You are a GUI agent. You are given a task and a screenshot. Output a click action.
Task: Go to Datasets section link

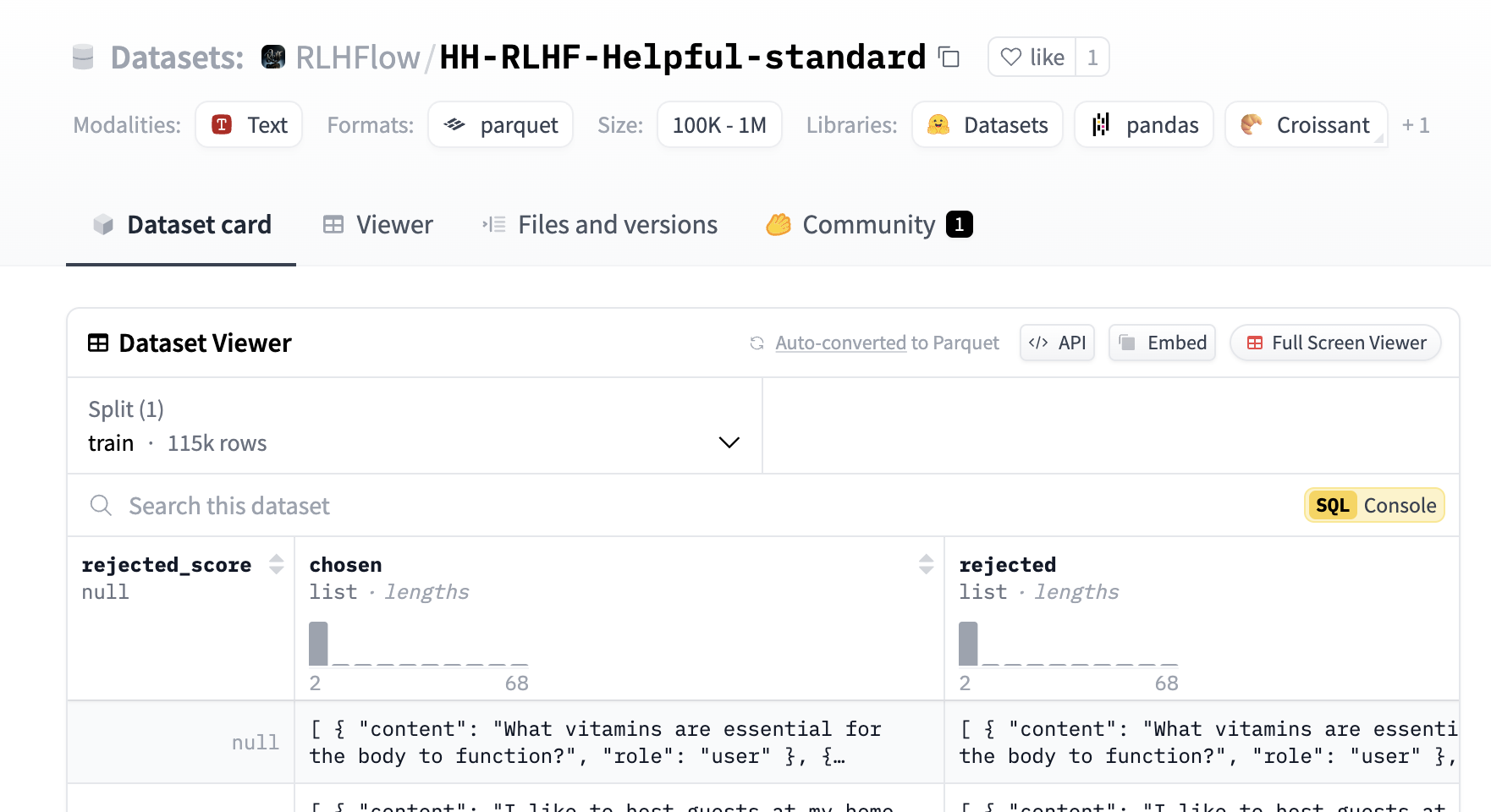(x=177, y=57)
